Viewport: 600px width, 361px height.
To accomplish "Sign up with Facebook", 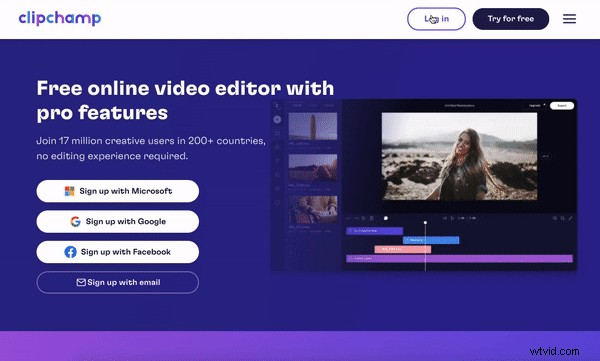I will point(117,252).
